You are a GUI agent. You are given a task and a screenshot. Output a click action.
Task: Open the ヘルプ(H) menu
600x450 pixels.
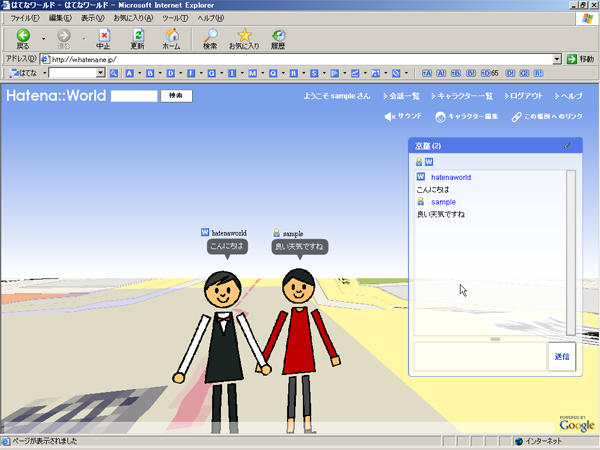click(x=210, y=18)
